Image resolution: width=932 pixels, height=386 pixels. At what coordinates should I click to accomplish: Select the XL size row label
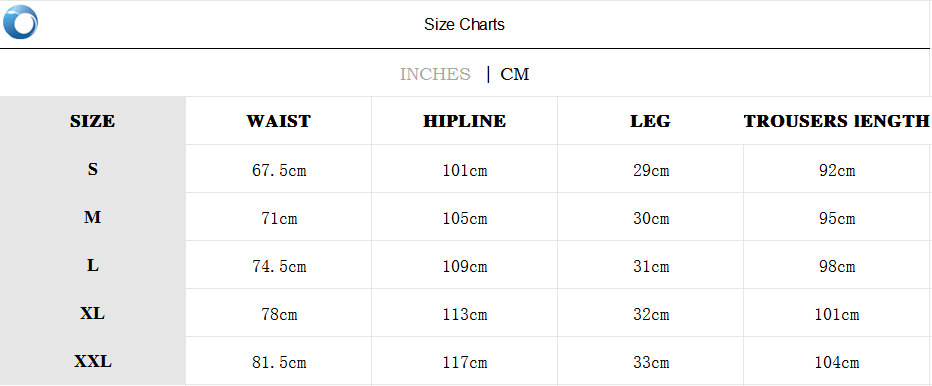click(x=93, y=313)
